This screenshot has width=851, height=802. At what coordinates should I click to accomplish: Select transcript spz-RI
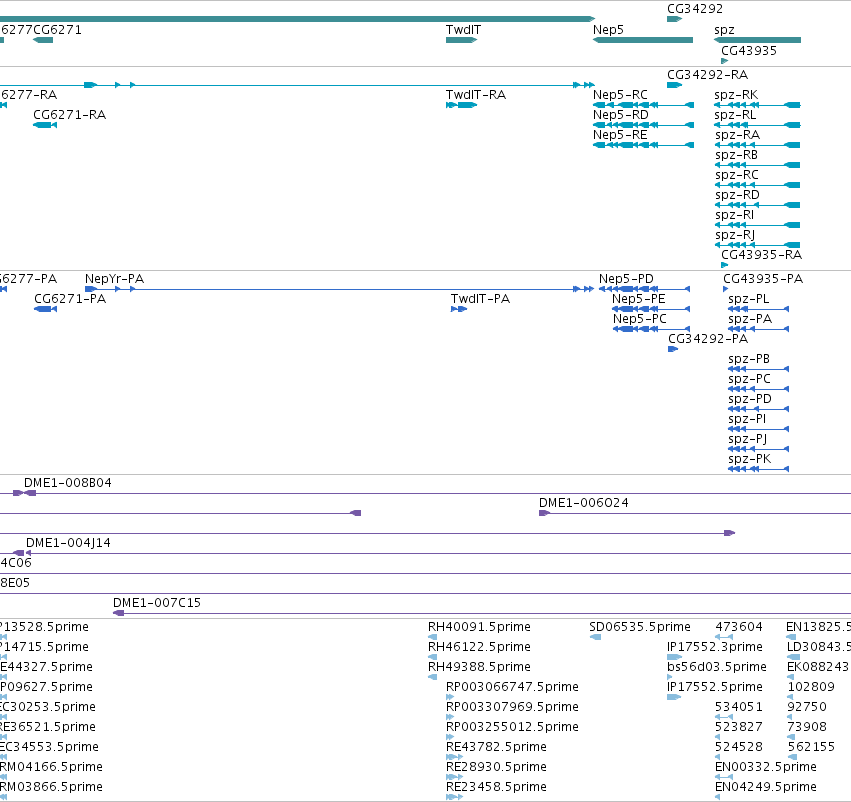click(758, 225)
